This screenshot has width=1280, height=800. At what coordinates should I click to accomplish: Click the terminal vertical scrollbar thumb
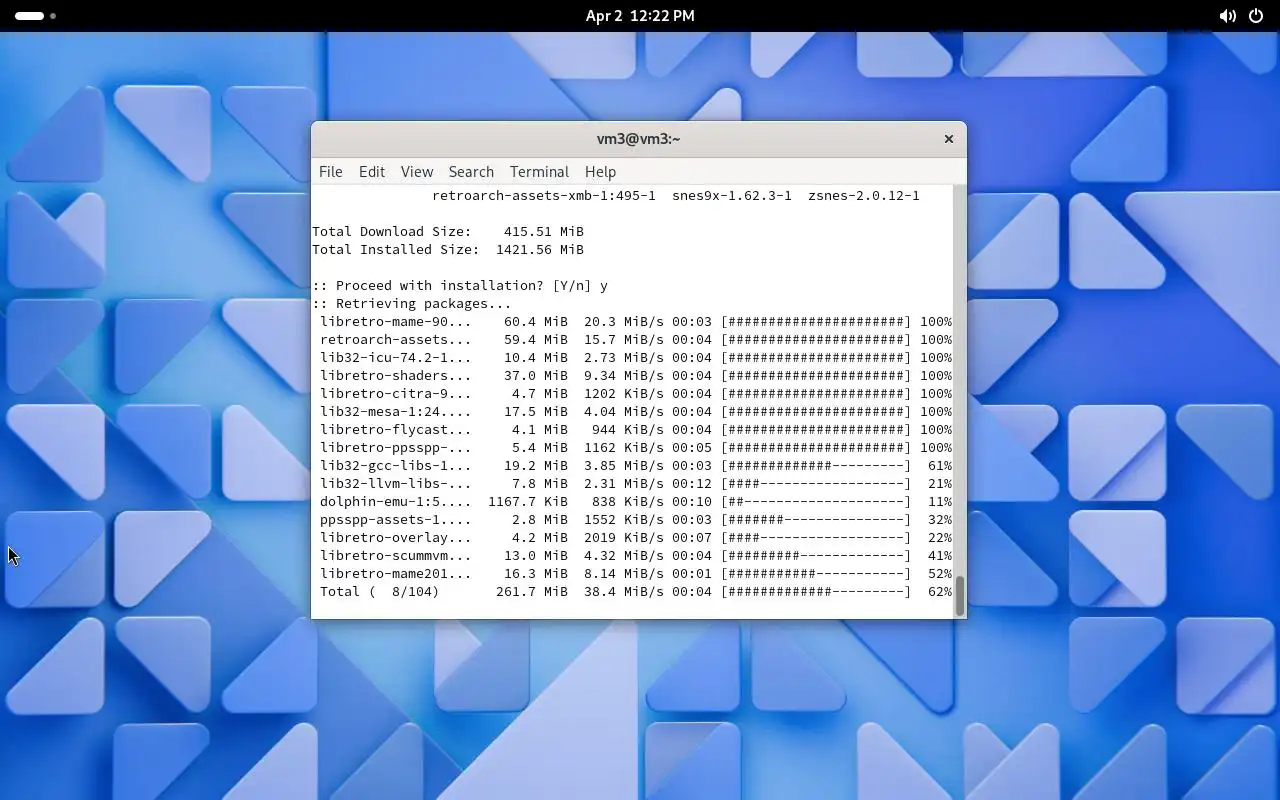[960, 596]
